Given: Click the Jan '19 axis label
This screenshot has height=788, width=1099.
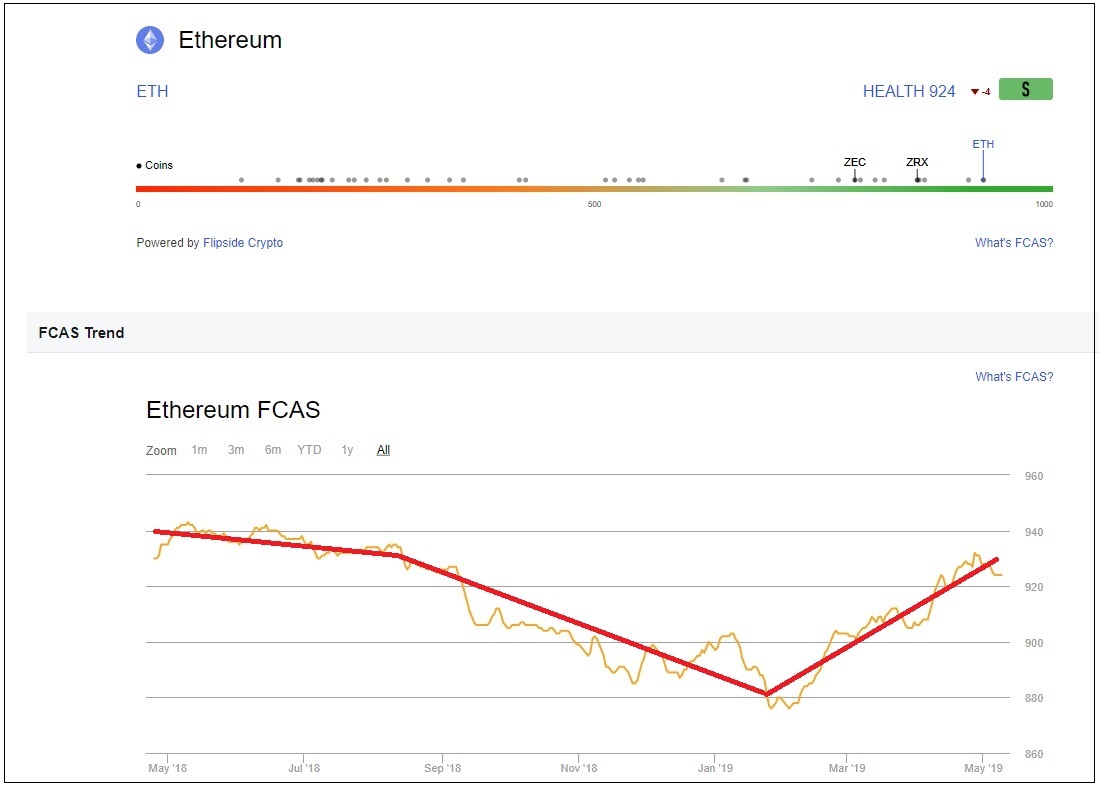Looking at the screenshot, I should 715,768.
